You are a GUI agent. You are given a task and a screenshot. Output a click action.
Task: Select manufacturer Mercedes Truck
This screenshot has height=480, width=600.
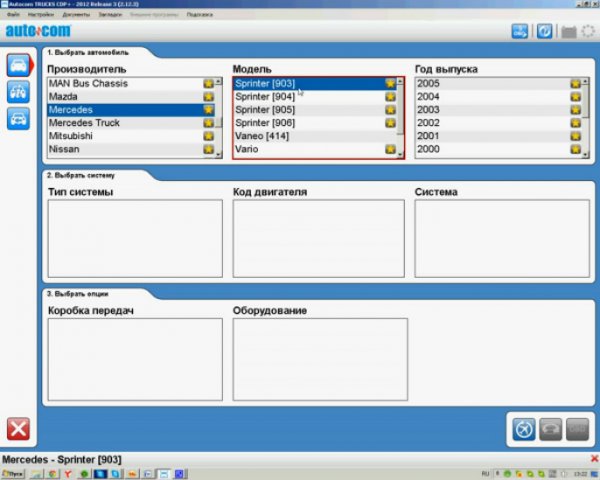tap(131, 123)
